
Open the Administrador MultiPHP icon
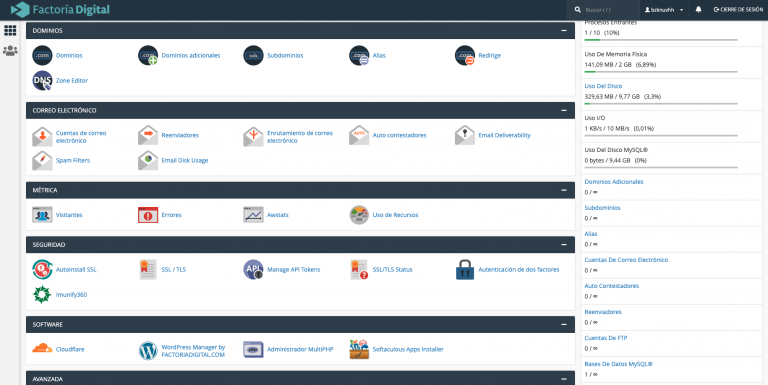[x=253, y=349]
